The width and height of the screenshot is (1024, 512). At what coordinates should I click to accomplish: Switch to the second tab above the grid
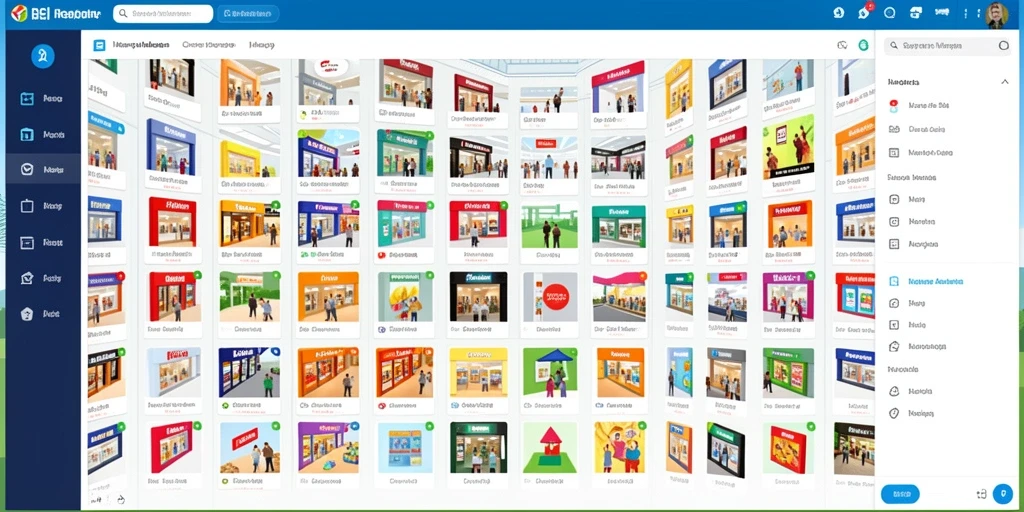(x=209, y=45)
